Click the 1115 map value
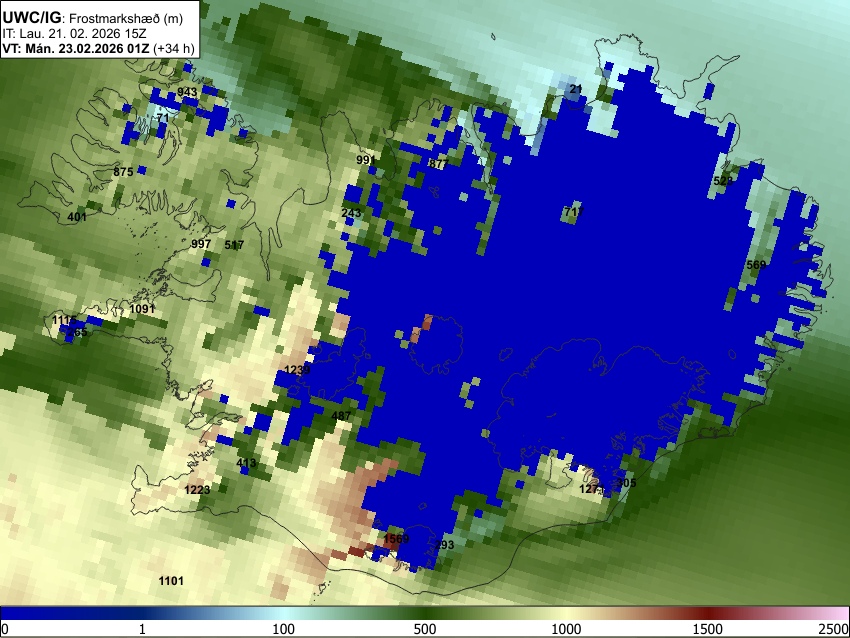Screen dimensions: 850x638 pos(65,320)
